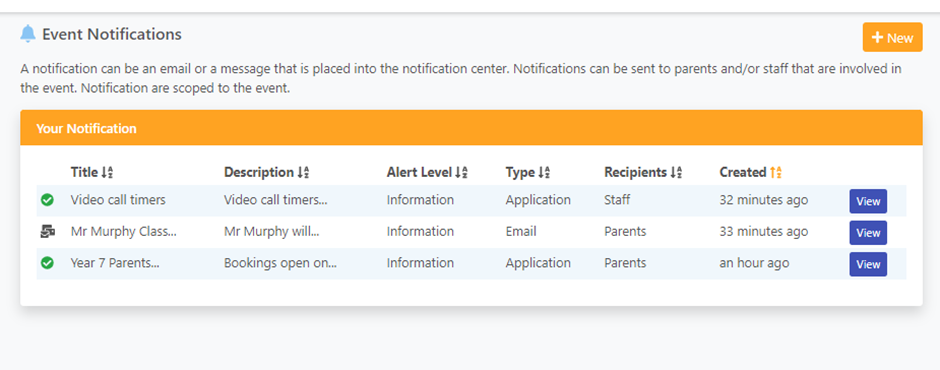Click the Created column header label

[743, 173]
